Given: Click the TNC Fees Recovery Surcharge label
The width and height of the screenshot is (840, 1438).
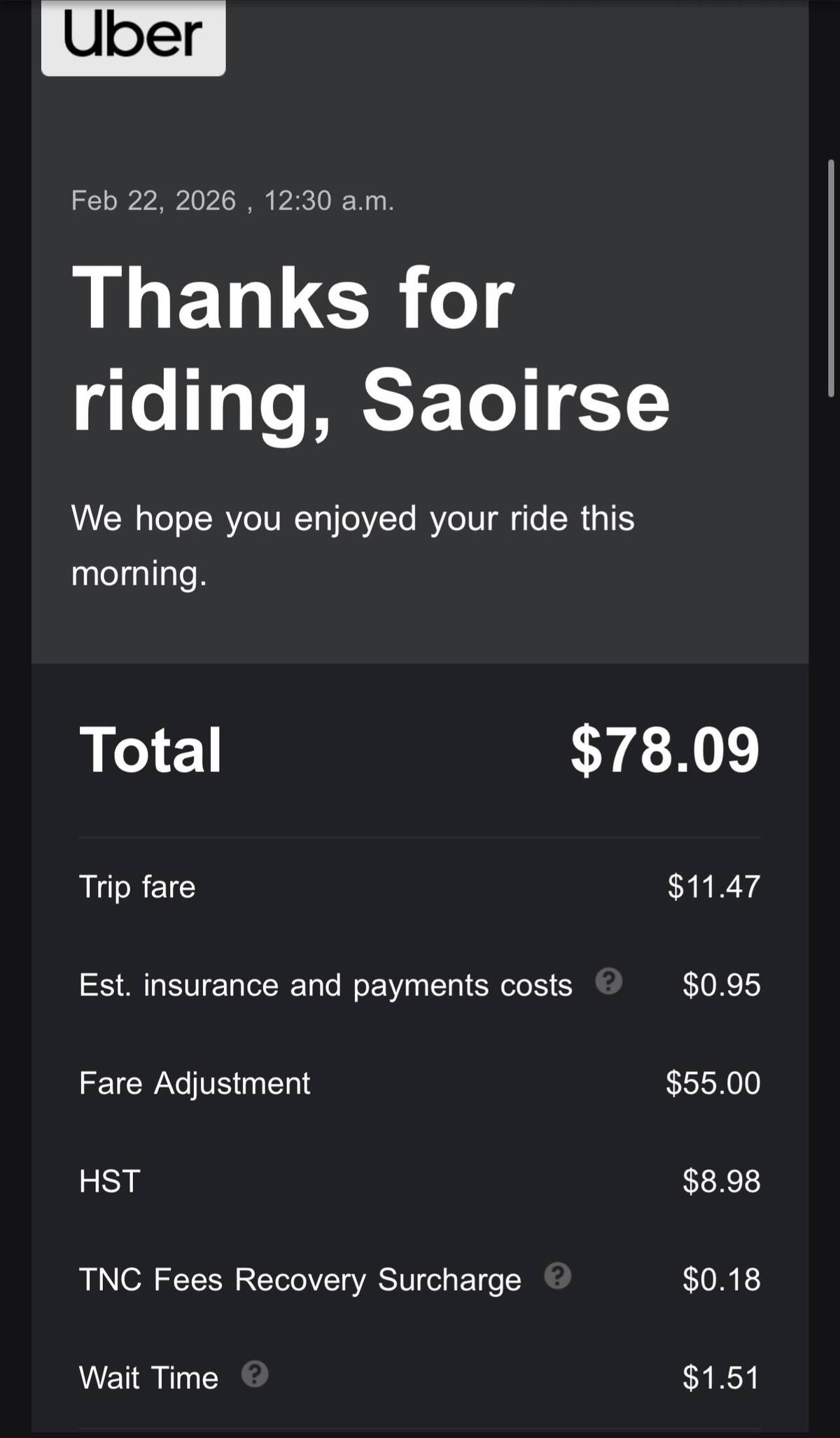Looking at the screenshot, I should click(x=300, y=1280).
